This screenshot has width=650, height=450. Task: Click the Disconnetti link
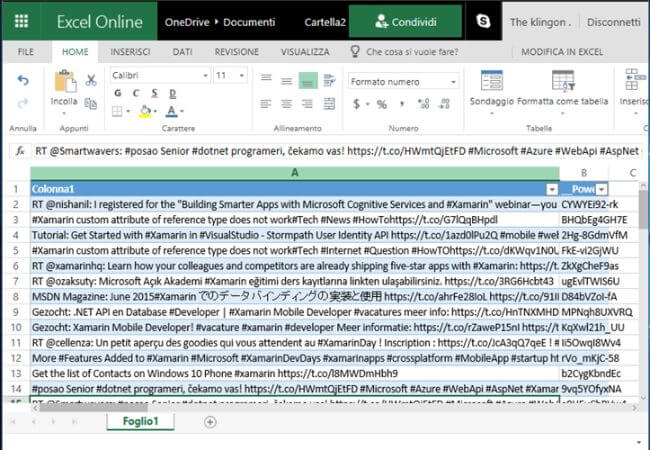click(x=614, y=22)
